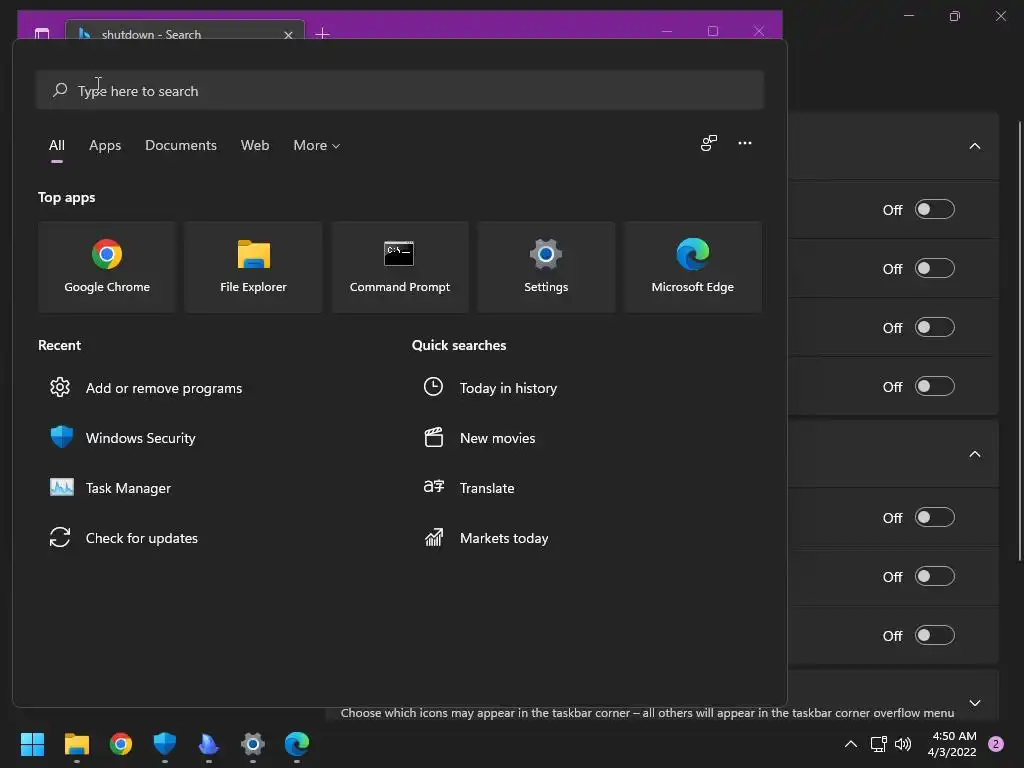Toggle fourth Off switch in Settings window
The height and width of the screenshot is (768, 1024).
pyautogui.click(x=935, y=387)
